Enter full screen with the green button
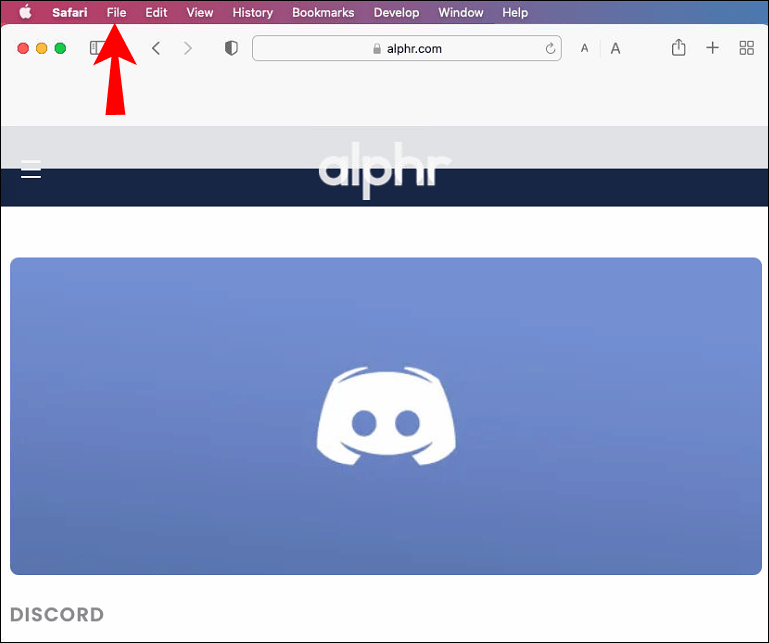The image size is (769, 643). pos(60,48)
